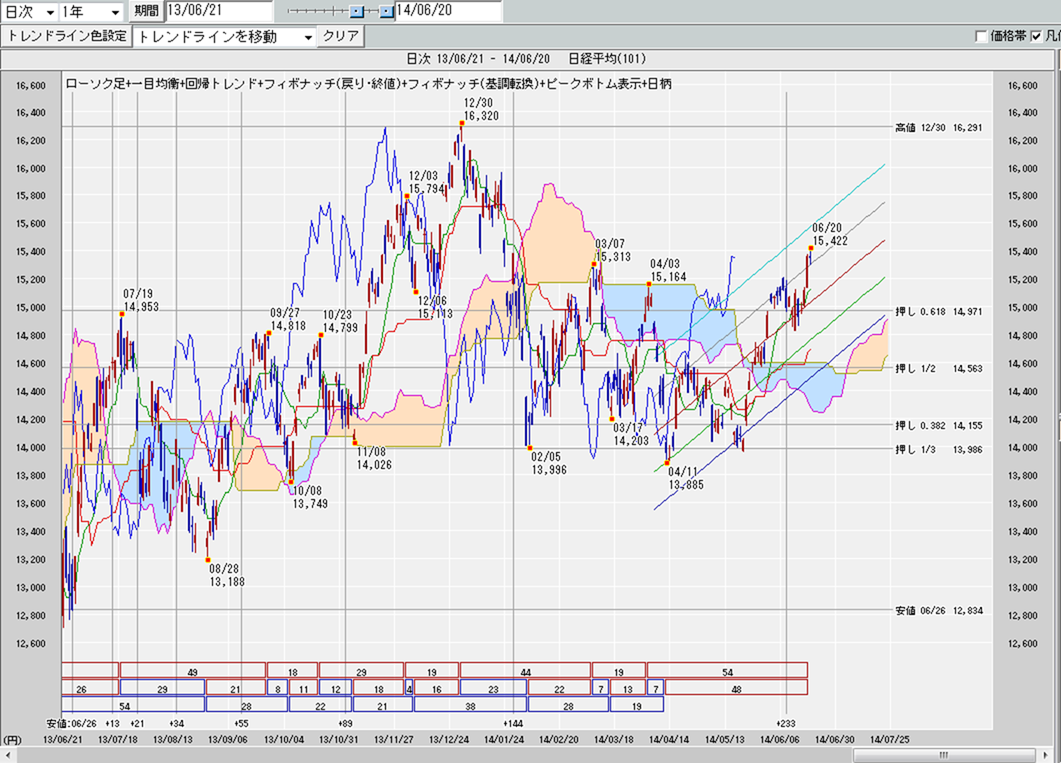Click the horizontal scrollbar thumb
This screenshot has width=1061, height=763.
[944, 754]
